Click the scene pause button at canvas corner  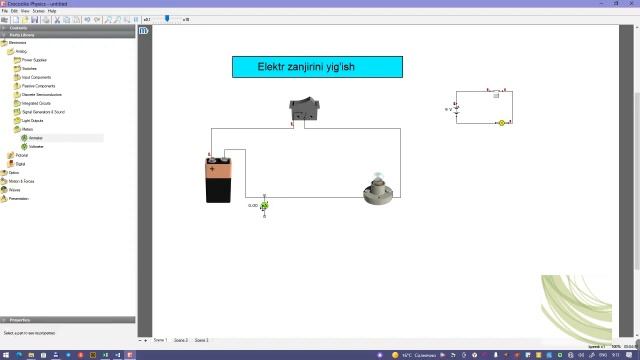pos(144,31)
